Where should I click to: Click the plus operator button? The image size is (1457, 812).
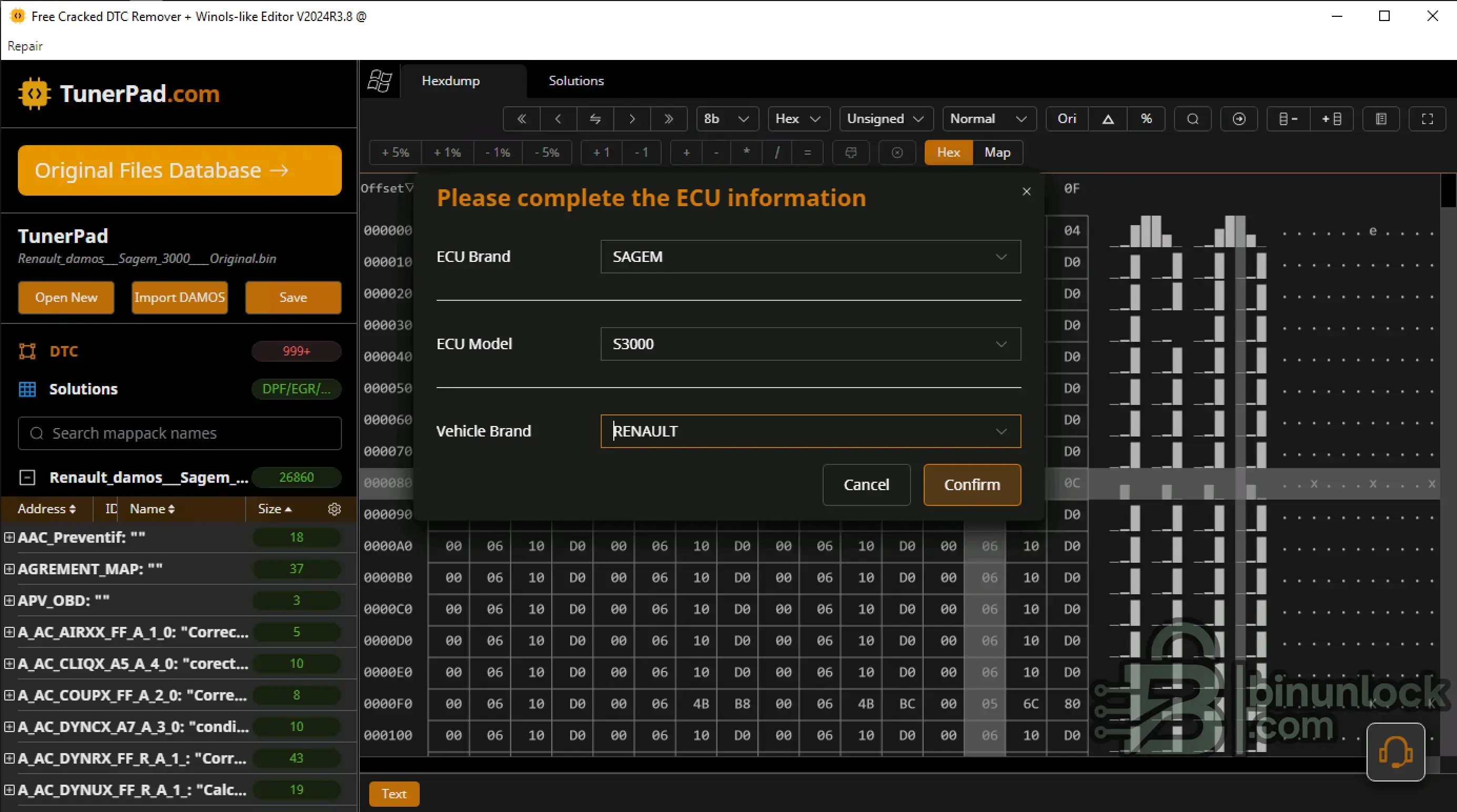coord(686,153)
